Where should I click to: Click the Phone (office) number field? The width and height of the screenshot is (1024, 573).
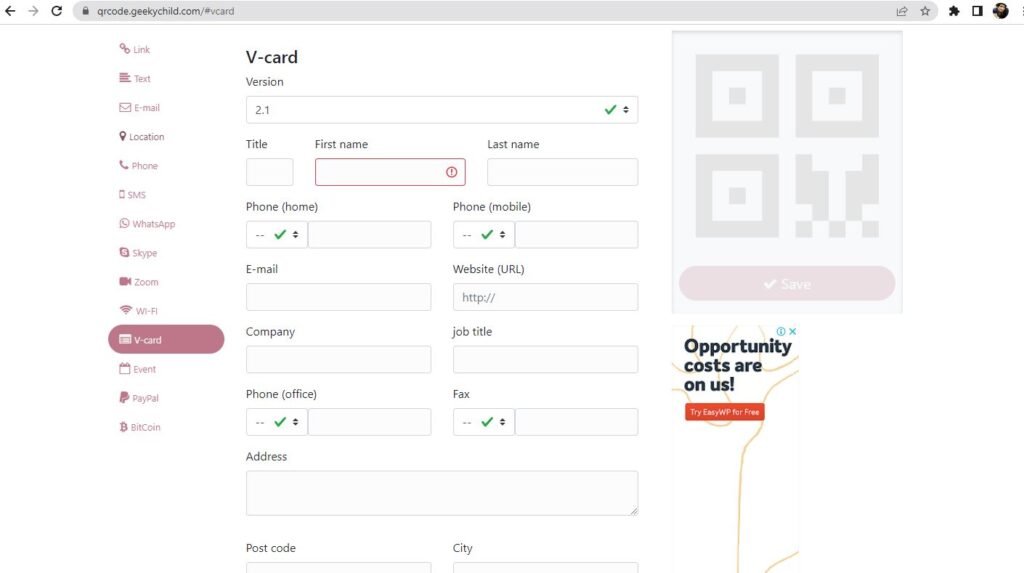pyautogui.click(x=369, y=422)
